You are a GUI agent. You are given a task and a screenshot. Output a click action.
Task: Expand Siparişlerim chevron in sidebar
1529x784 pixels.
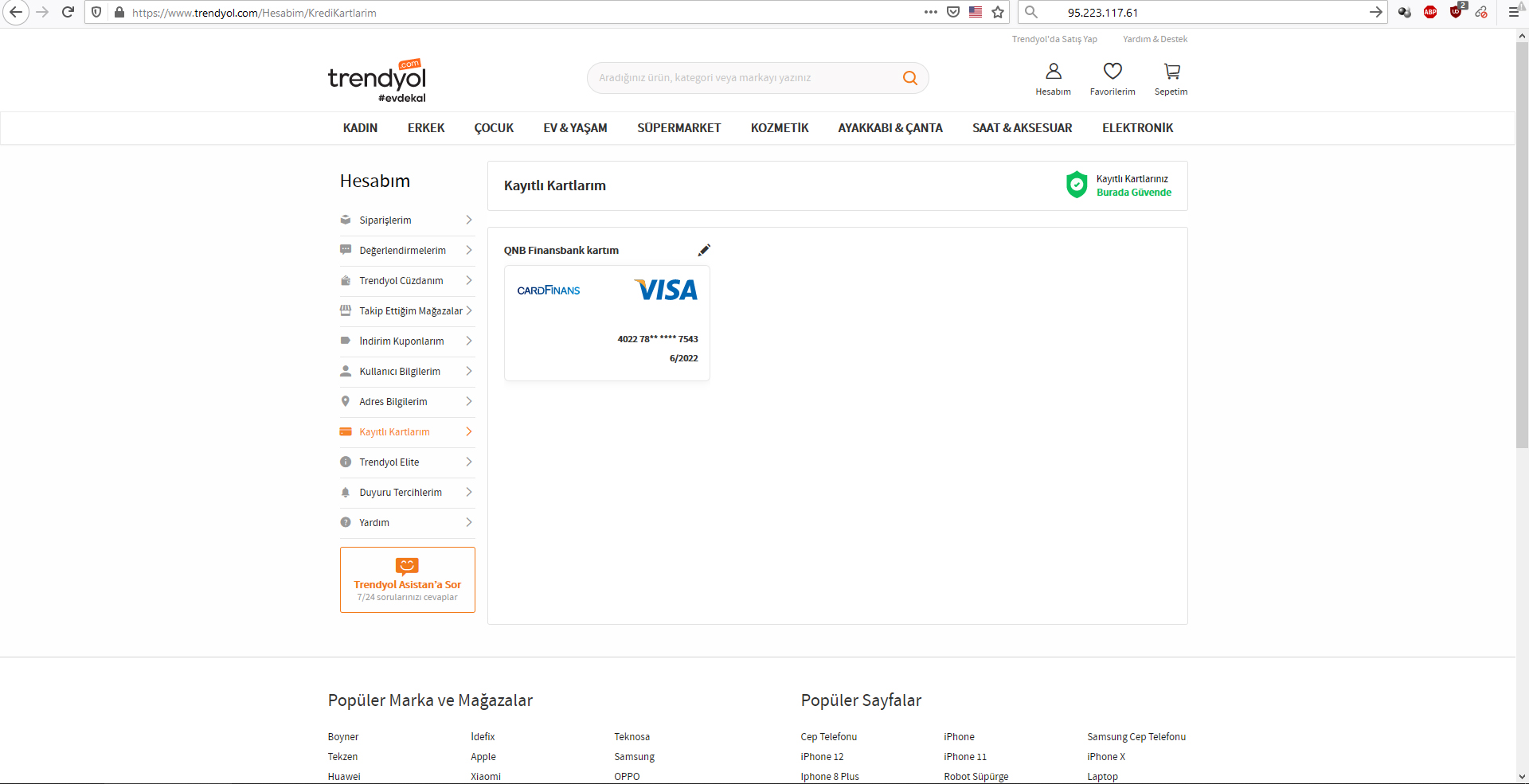tap(468, 220)
